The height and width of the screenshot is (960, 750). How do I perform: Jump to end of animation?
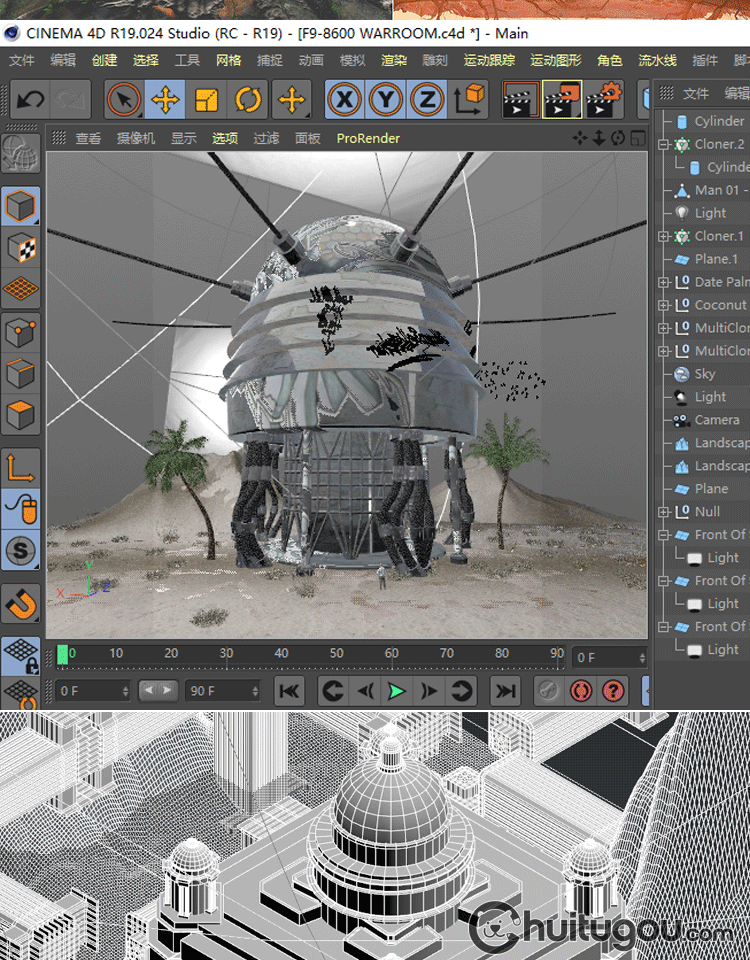pyautogui.click(x=506, y=691)
